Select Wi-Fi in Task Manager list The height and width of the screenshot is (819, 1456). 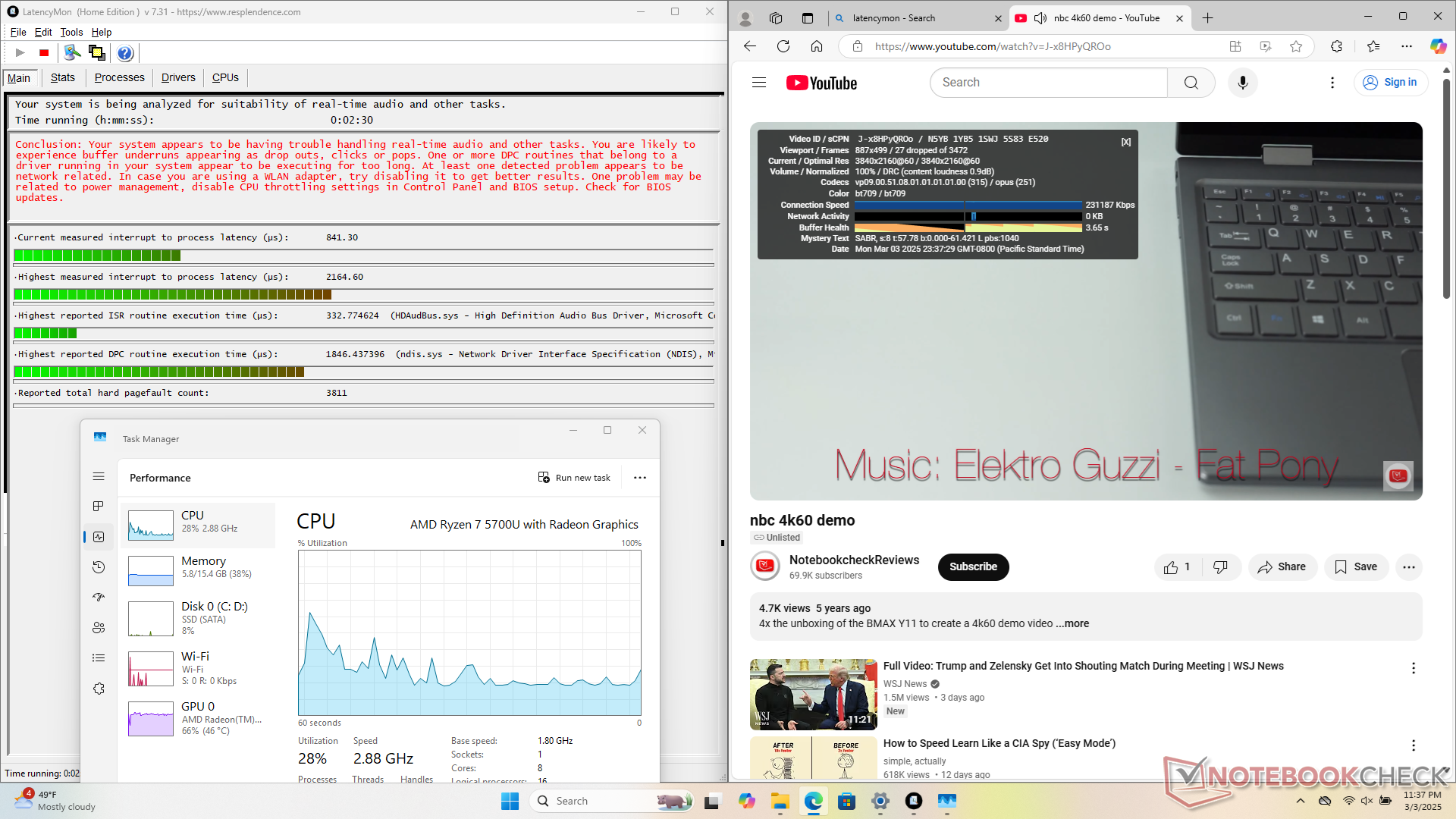(x=199, y=667)
